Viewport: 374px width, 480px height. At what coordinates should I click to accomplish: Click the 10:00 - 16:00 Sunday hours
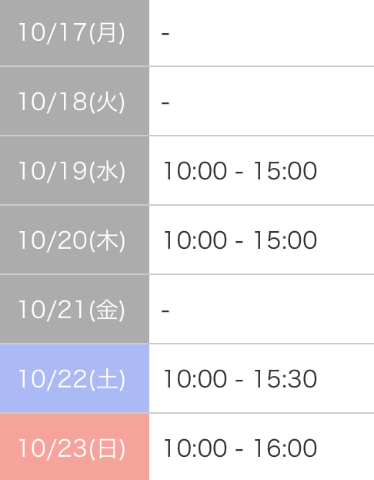pos(240,448)
